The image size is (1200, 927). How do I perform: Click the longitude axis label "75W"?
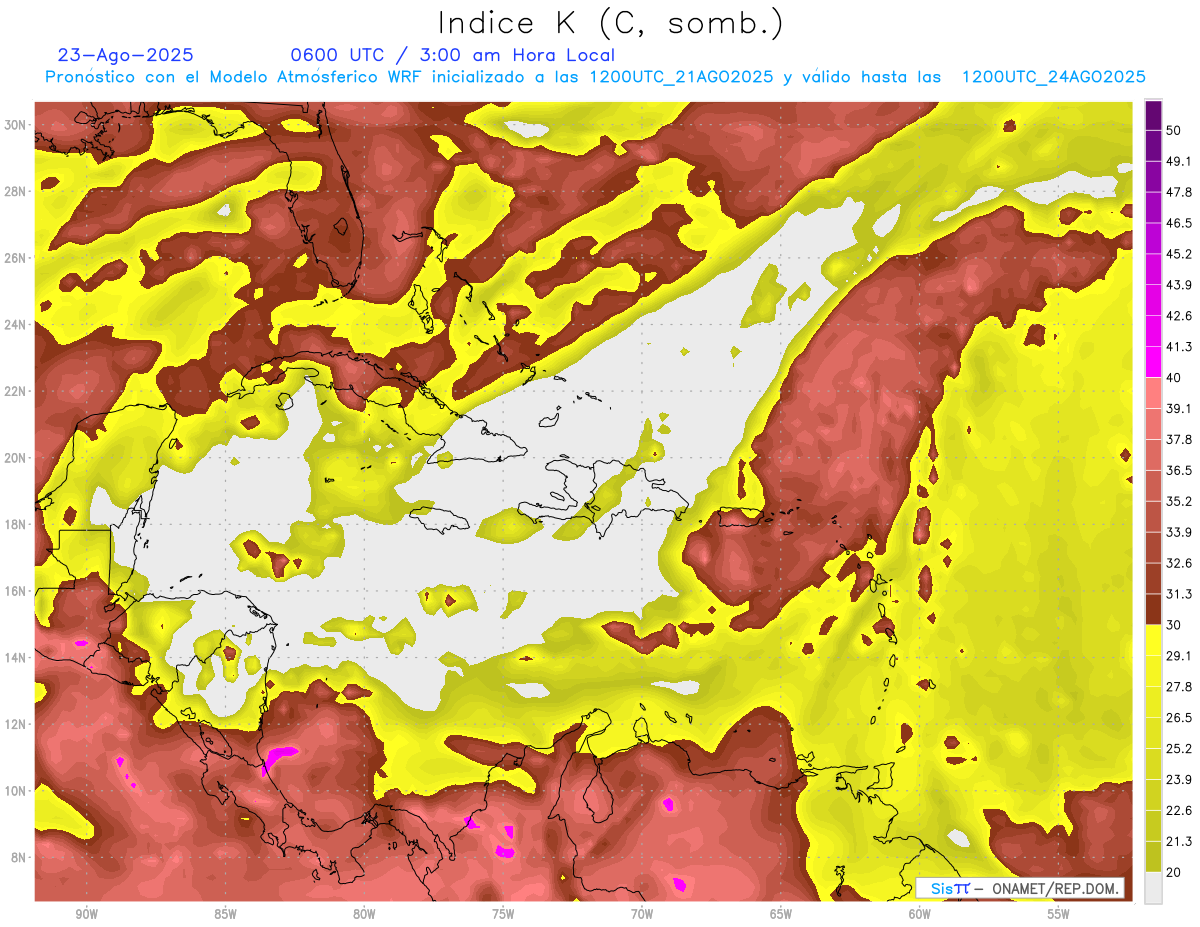[503, 914]
